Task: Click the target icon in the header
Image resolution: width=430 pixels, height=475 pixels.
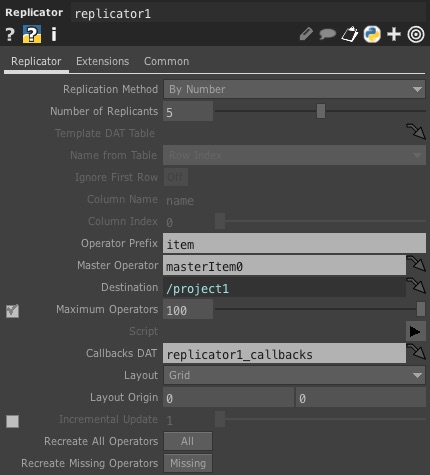Action: 416,34
